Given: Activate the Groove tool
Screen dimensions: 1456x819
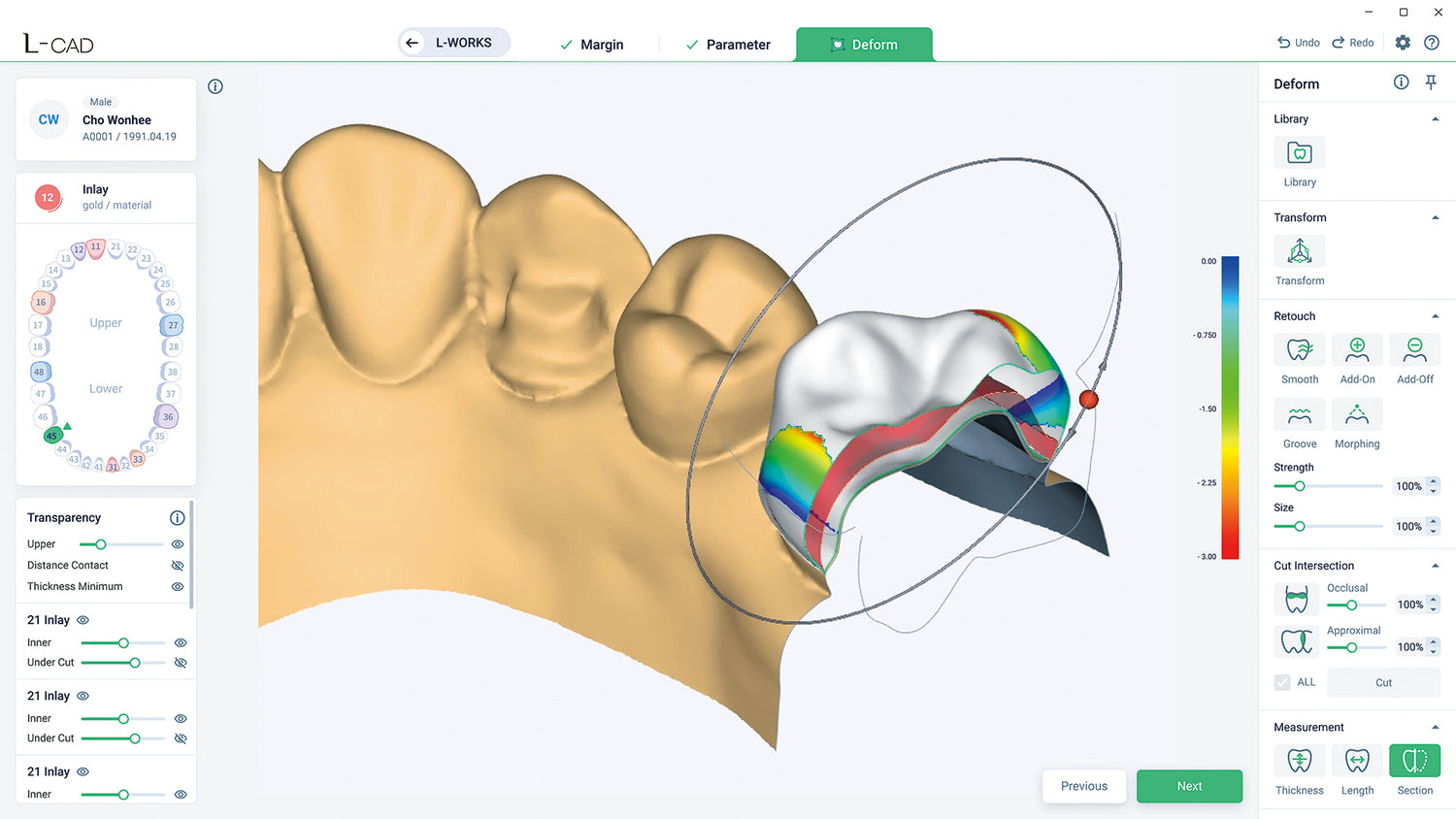Looking at the screenshot, I should [1299, 415].
